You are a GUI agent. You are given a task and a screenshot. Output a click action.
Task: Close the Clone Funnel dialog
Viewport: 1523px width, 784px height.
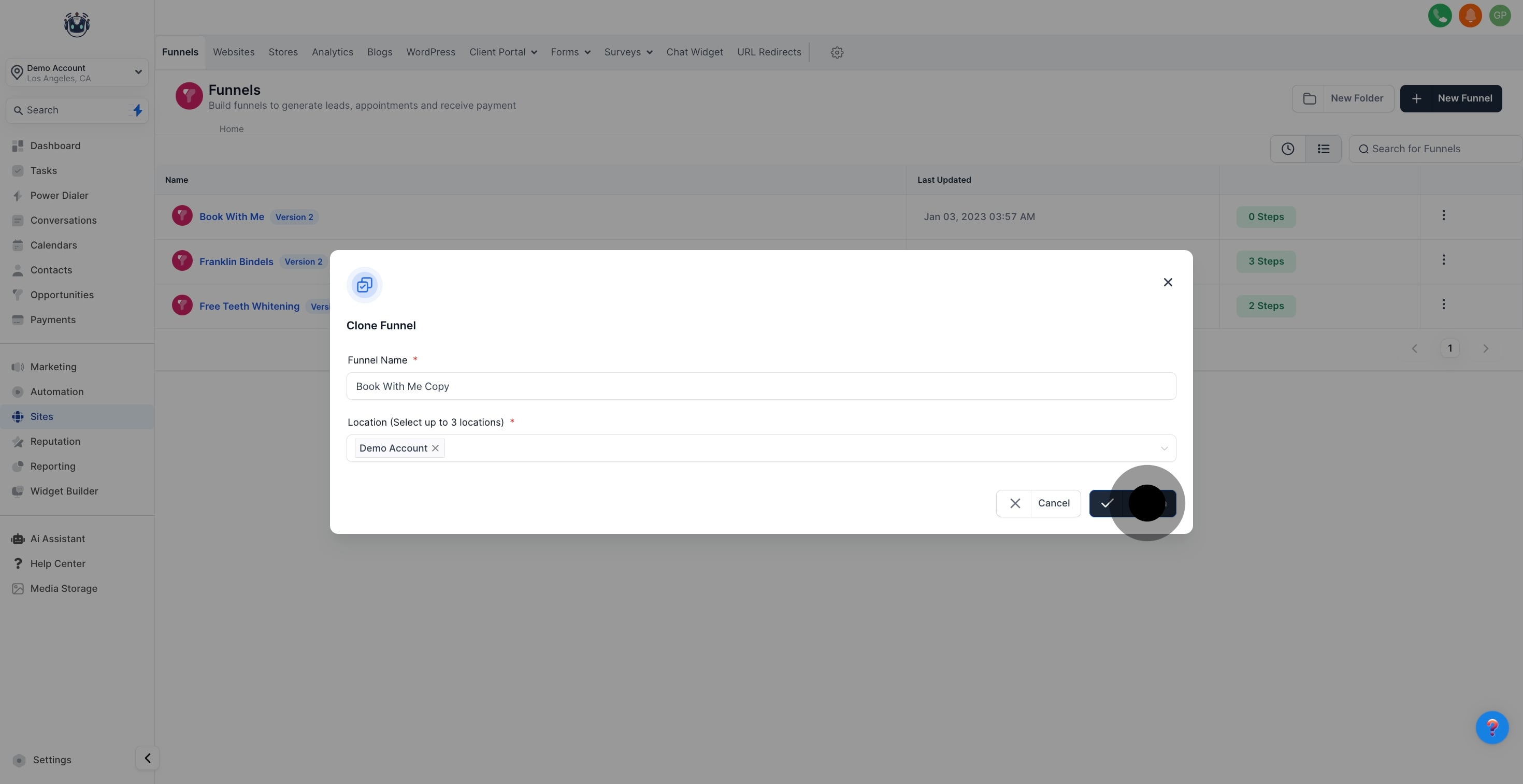1168,282
